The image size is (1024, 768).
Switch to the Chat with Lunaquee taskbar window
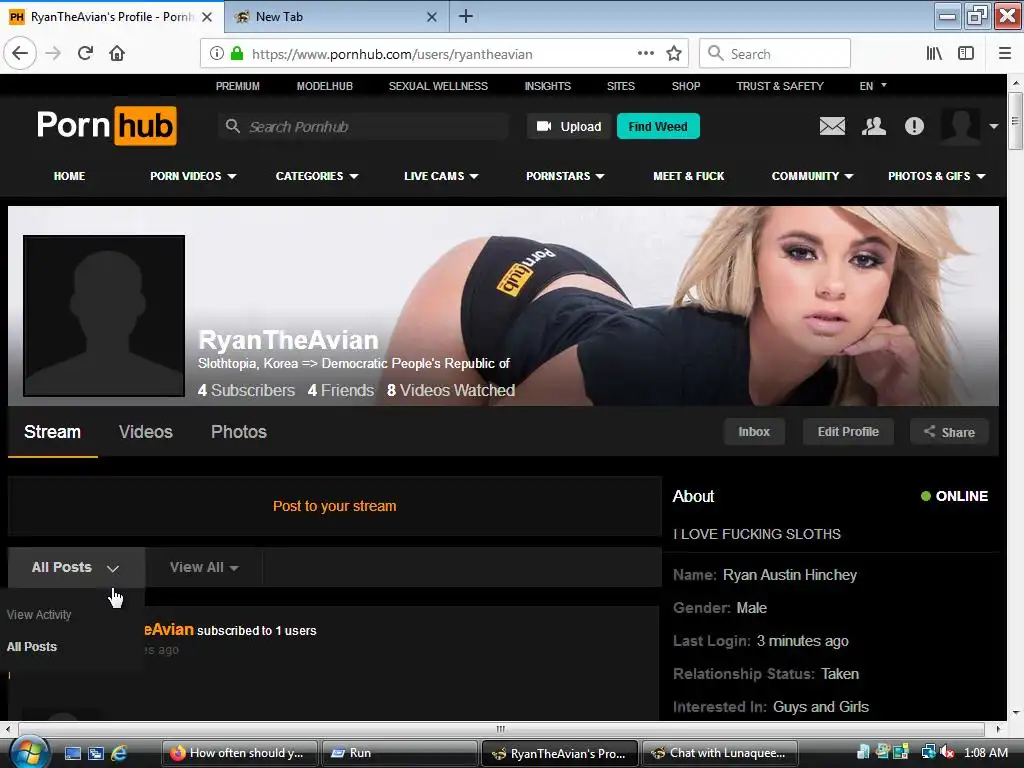pos(721,753)
